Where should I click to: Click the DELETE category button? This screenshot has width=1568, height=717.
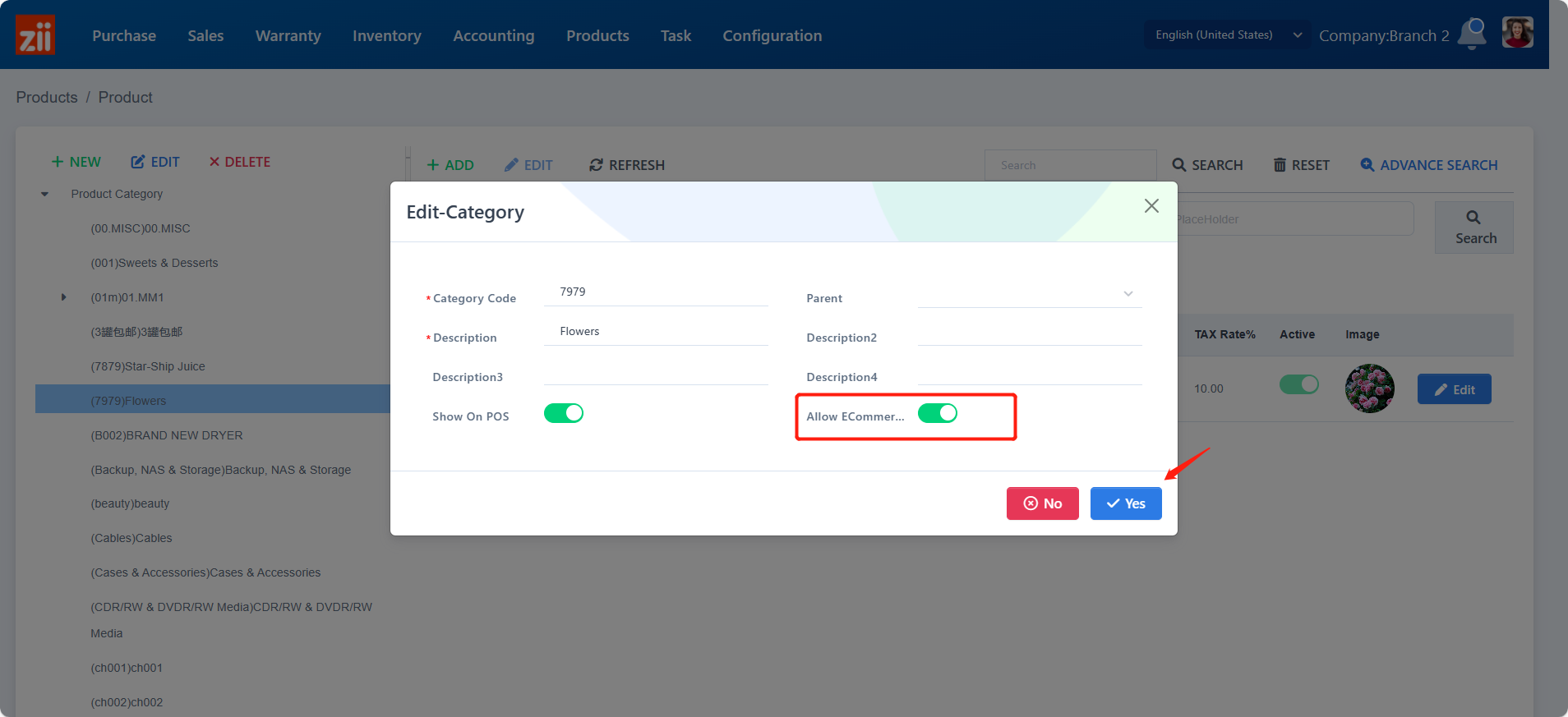click(239, 162)
